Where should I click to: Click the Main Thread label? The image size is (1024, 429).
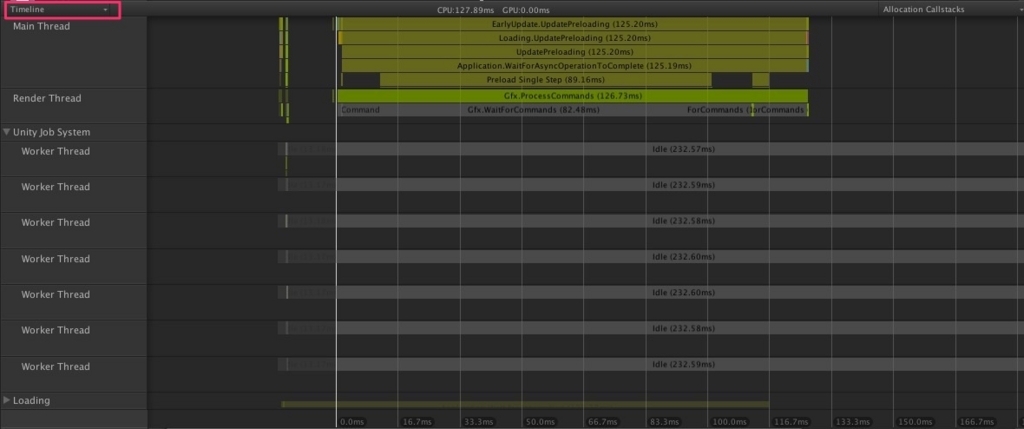click(41, 26)
